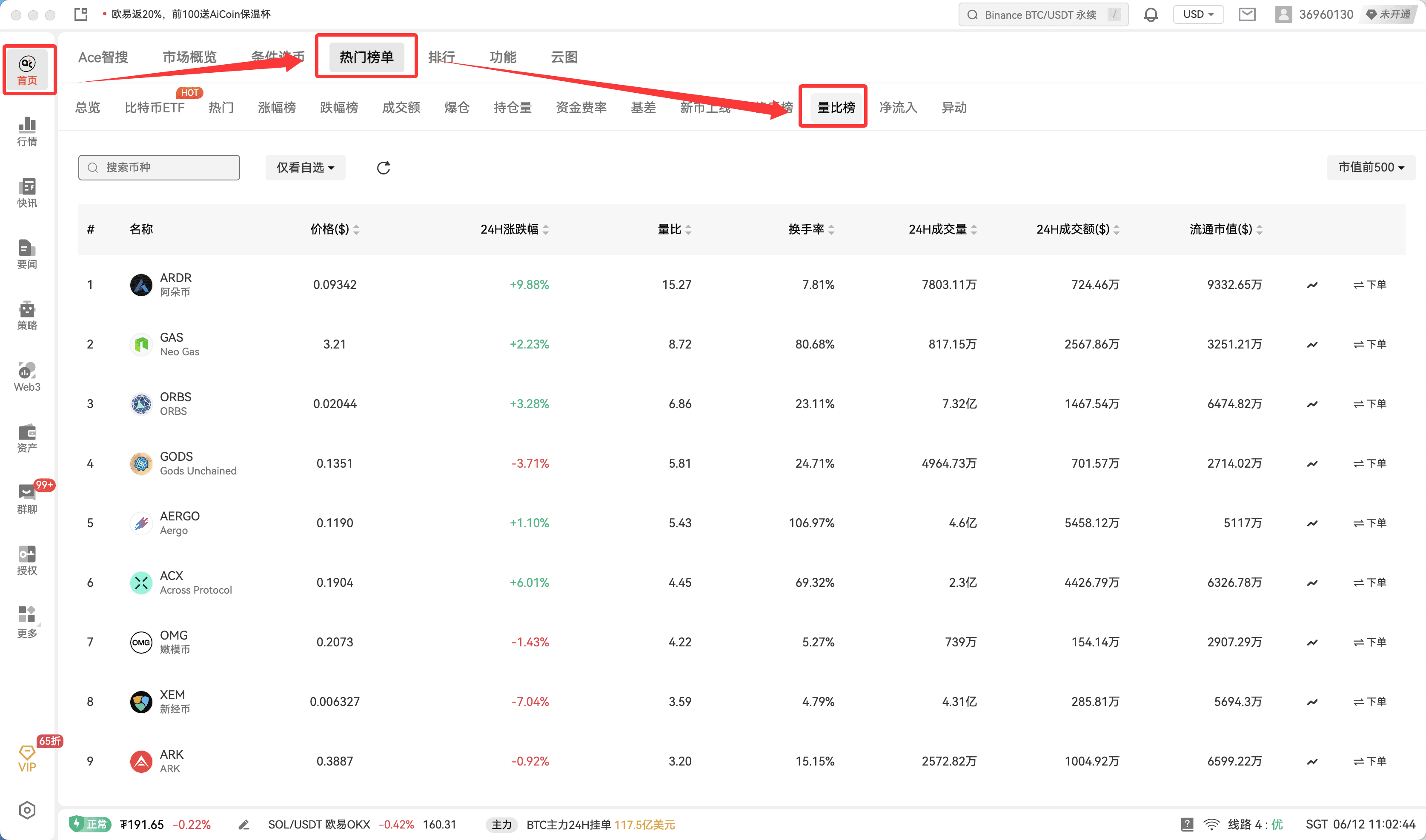The height and width of the screenshot is (840, 1426).
Task: Open the 授权 authorization key icon
Action: coord(27,561)
